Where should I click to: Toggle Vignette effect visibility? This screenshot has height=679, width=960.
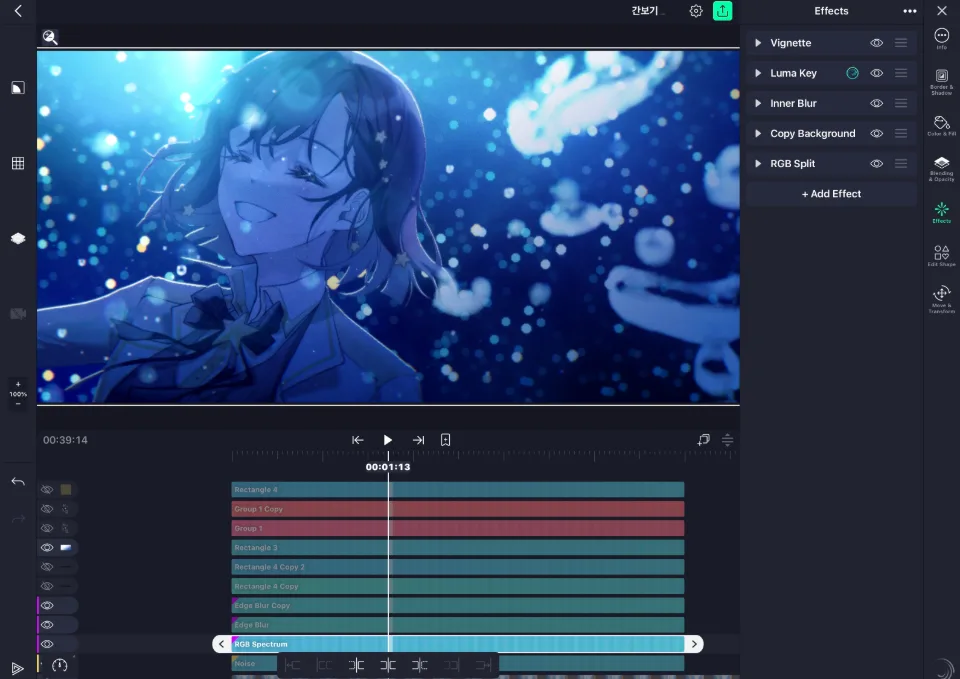click(877, 43)
